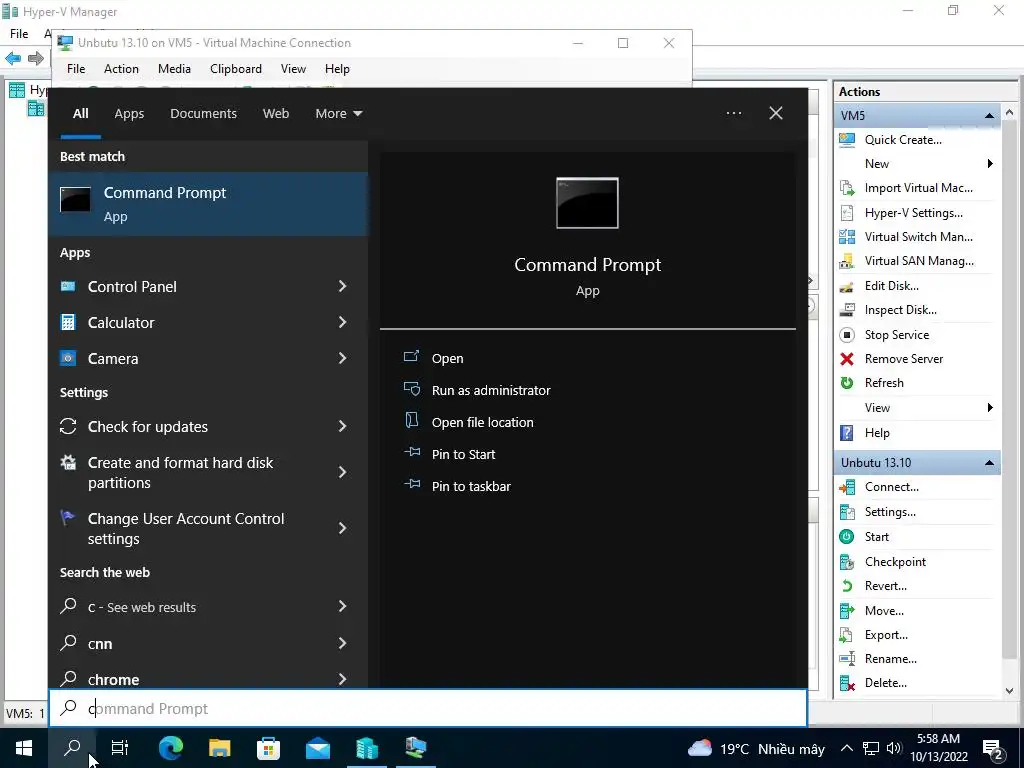Expand Create and format hard disk partitions chevron
This screenshot has height=768, width=1024.
point(342,472)
